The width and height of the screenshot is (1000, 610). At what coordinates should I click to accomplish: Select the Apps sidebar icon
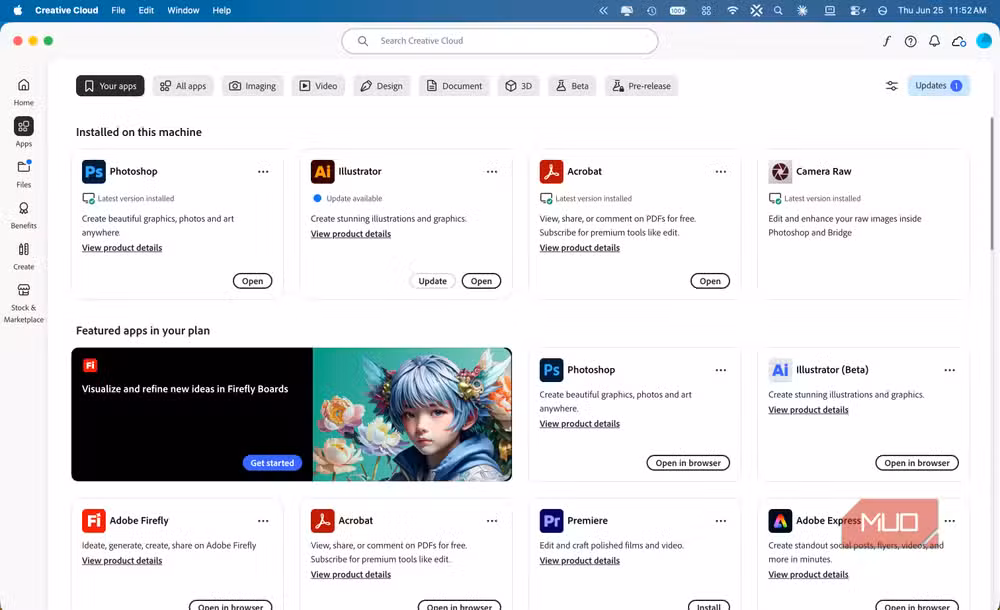24,126
